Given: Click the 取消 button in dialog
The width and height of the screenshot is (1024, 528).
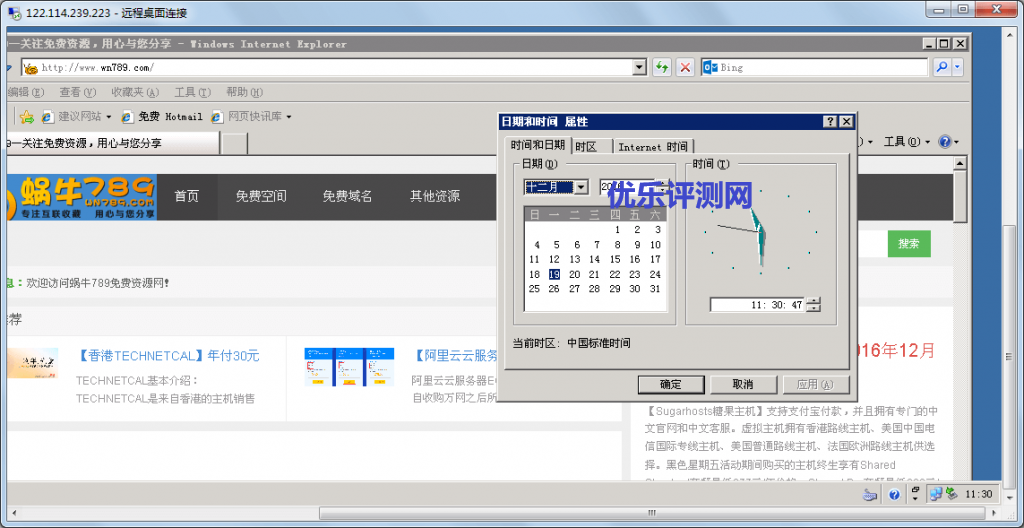Looking at the screenshot, I should 742,385.
